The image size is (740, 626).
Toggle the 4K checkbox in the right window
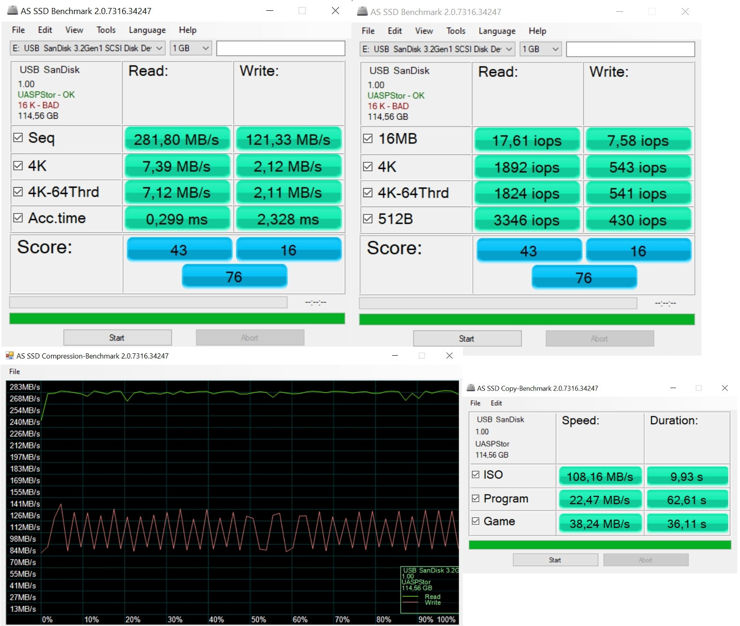[368, 166]
